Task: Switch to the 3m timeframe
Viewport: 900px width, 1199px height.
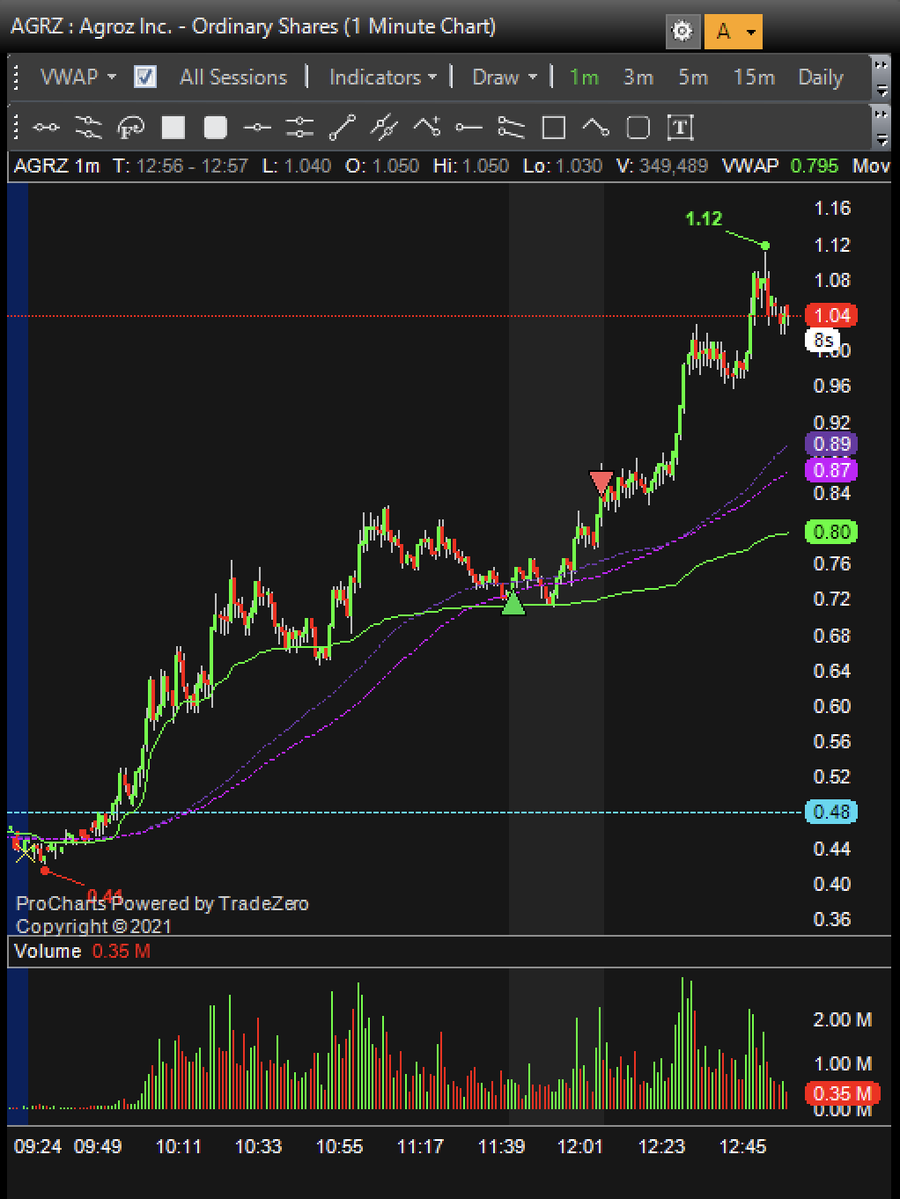Action: pyautogui.click(x=638, y=77)
